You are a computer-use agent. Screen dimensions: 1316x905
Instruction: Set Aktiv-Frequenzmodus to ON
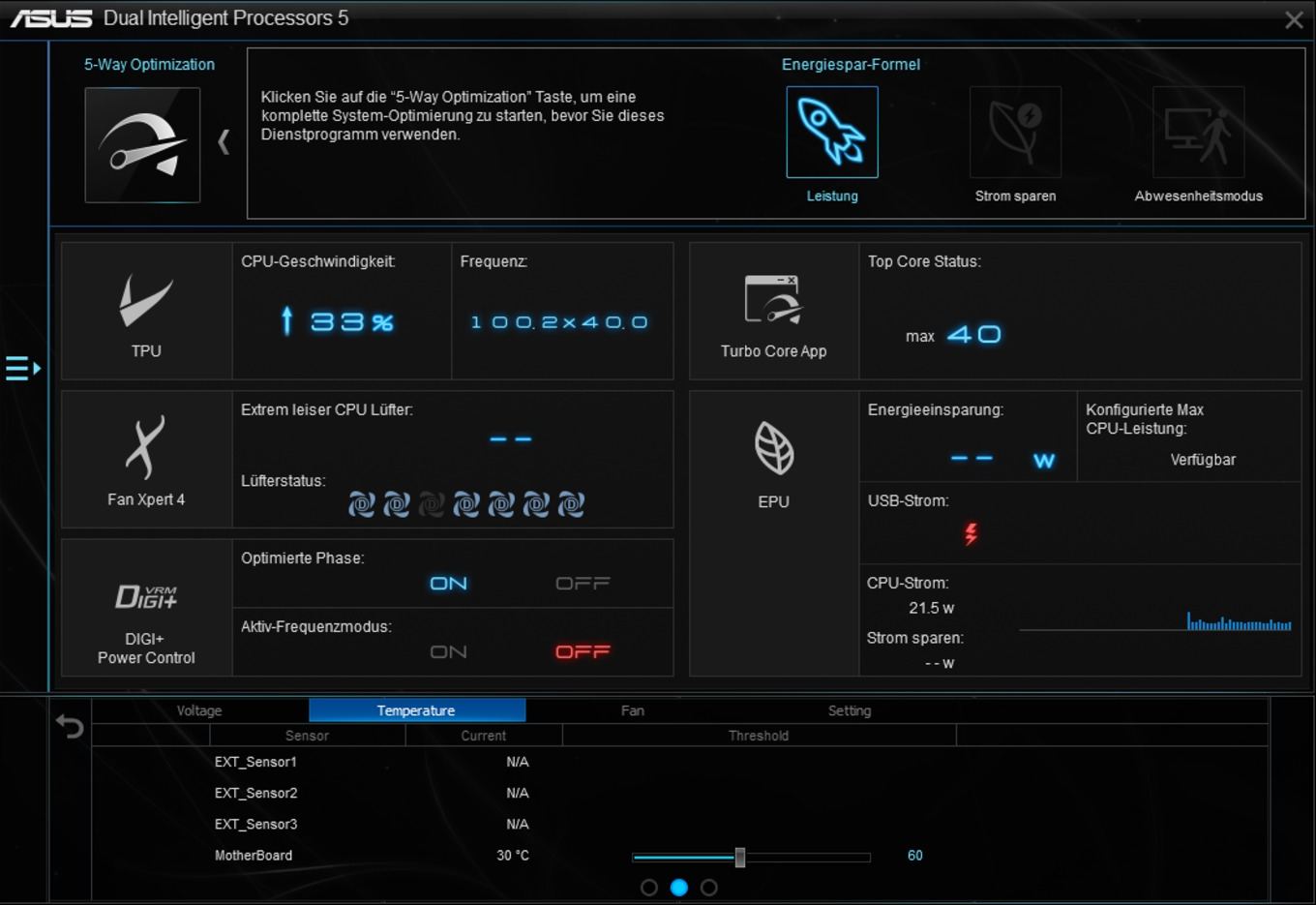(x=448, y=652)
